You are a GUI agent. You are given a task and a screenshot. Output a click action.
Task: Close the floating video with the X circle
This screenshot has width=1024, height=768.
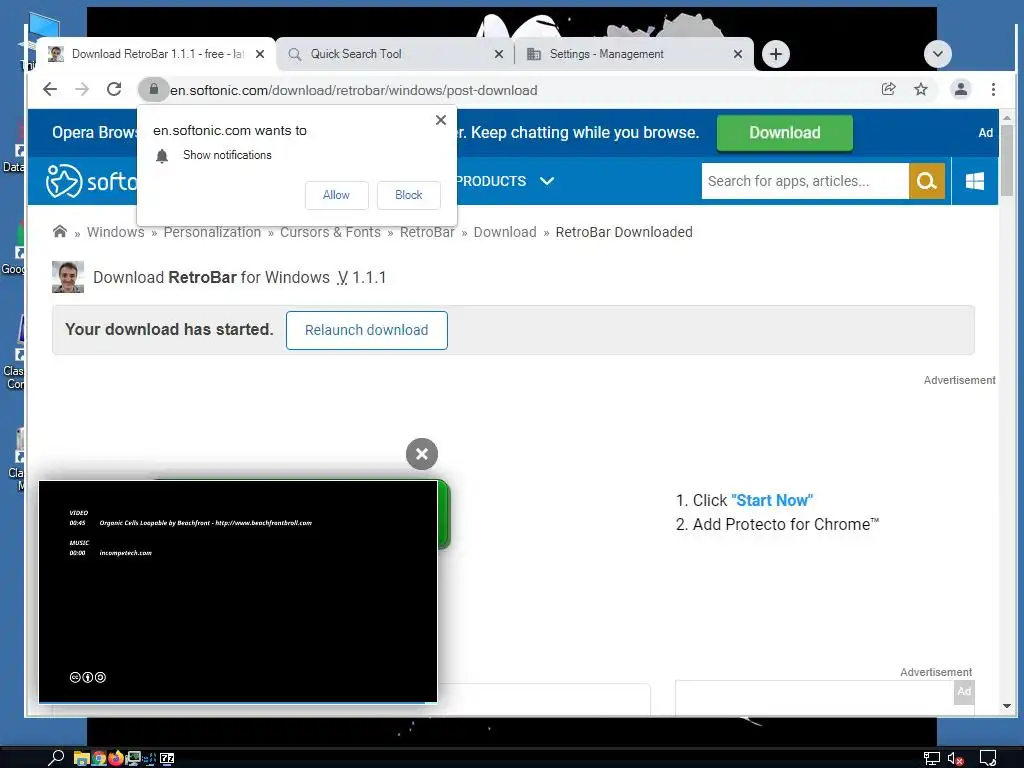coord(422,454)
